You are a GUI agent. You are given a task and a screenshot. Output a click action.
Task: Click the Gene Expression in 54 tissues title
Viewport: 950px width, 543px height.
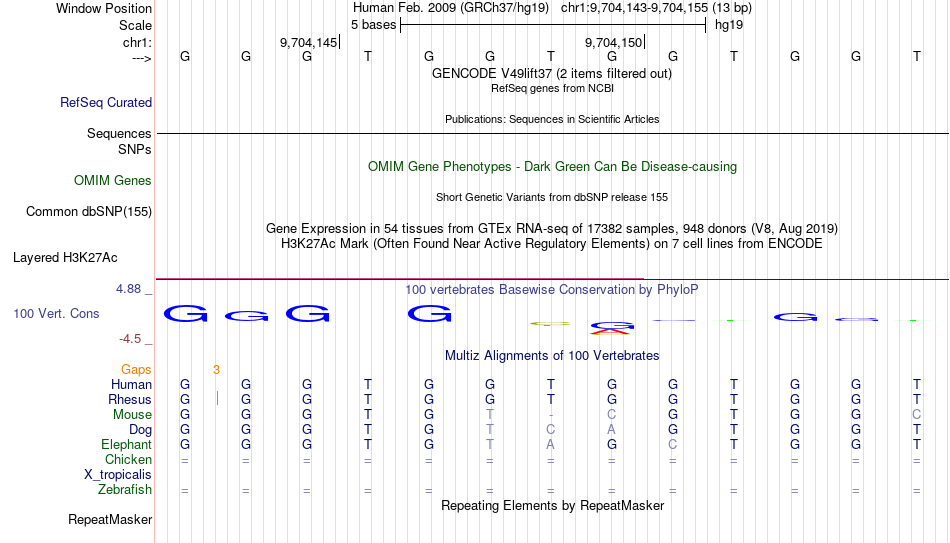pos(551,228)
